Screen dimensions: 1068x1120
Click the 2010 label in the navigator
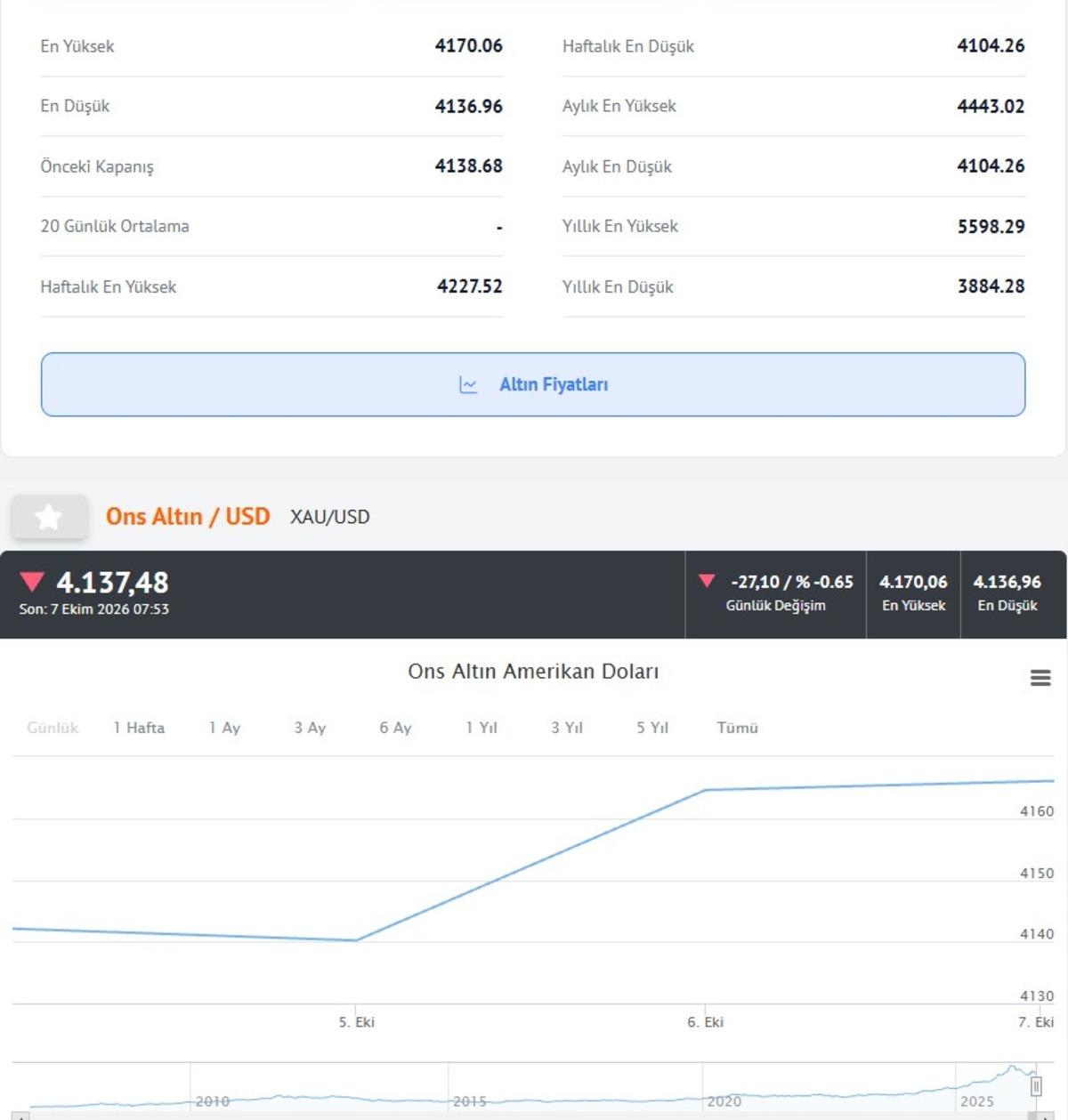[x=213, y=1101]
